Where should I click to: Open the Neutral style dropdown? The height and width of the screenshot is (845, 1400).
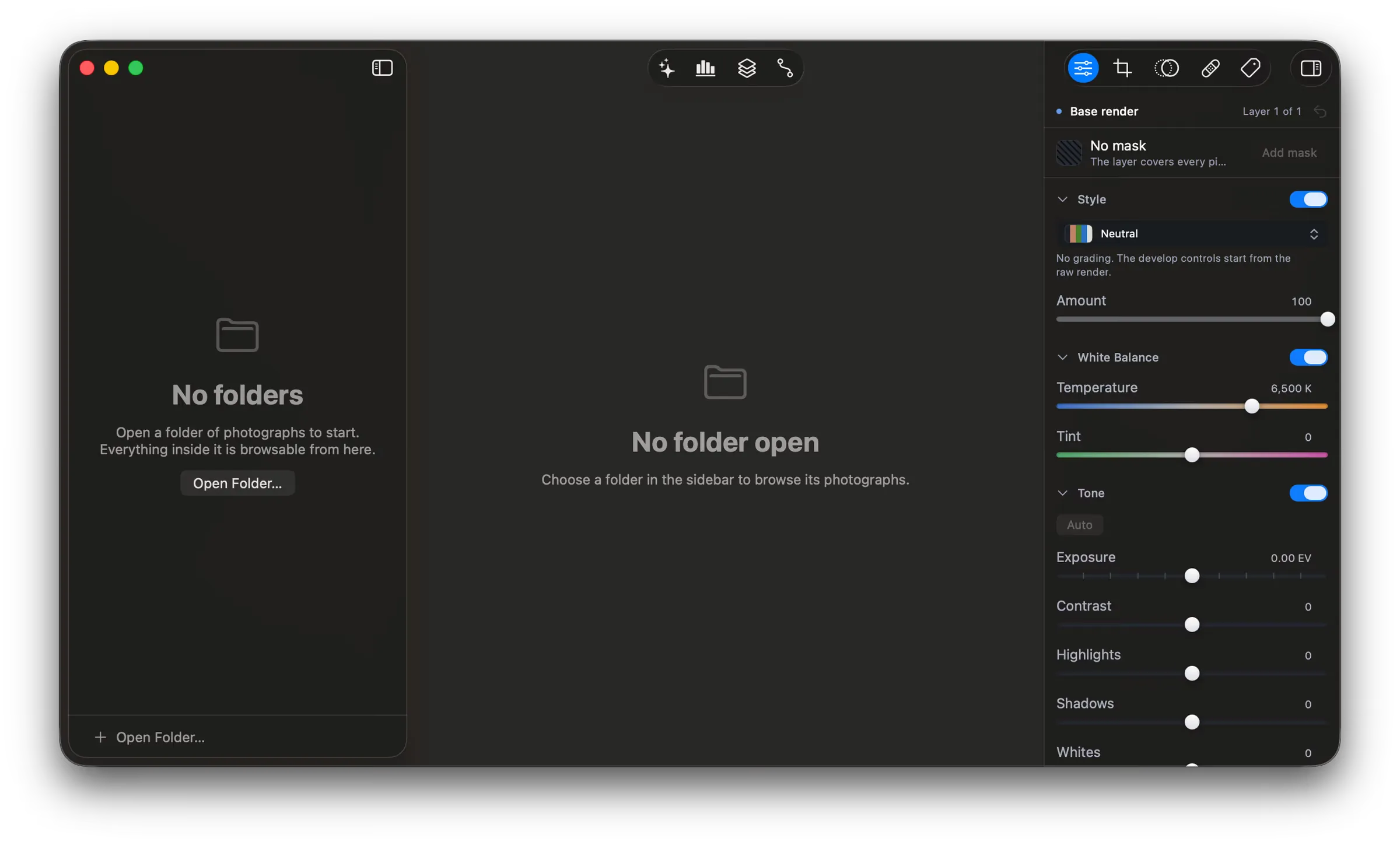pyautogui.click(x=1192, y=234)
